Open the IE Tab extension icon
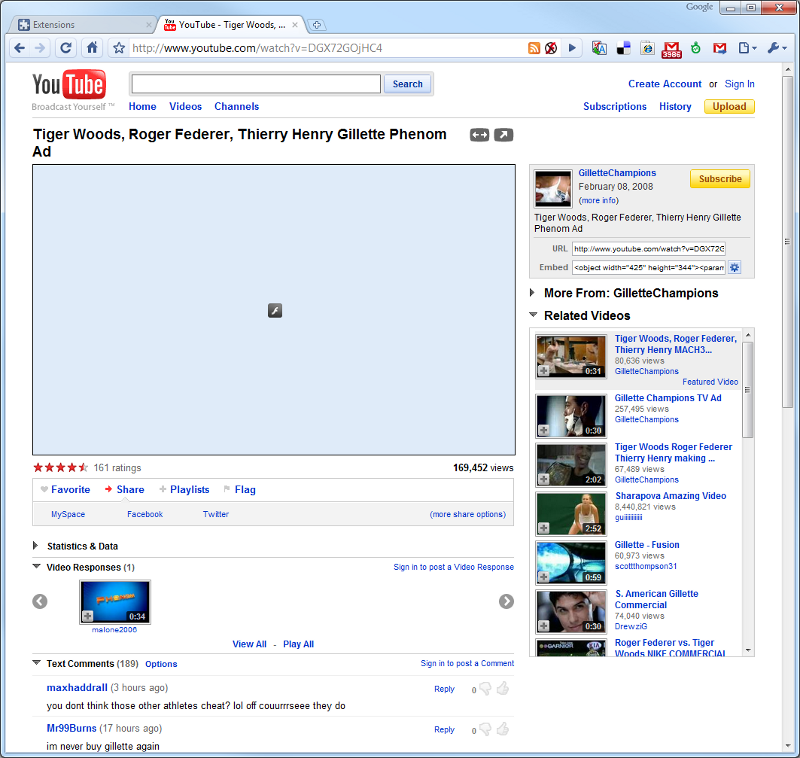This screenshot has height=758, width=800. (x=647, y=48)
